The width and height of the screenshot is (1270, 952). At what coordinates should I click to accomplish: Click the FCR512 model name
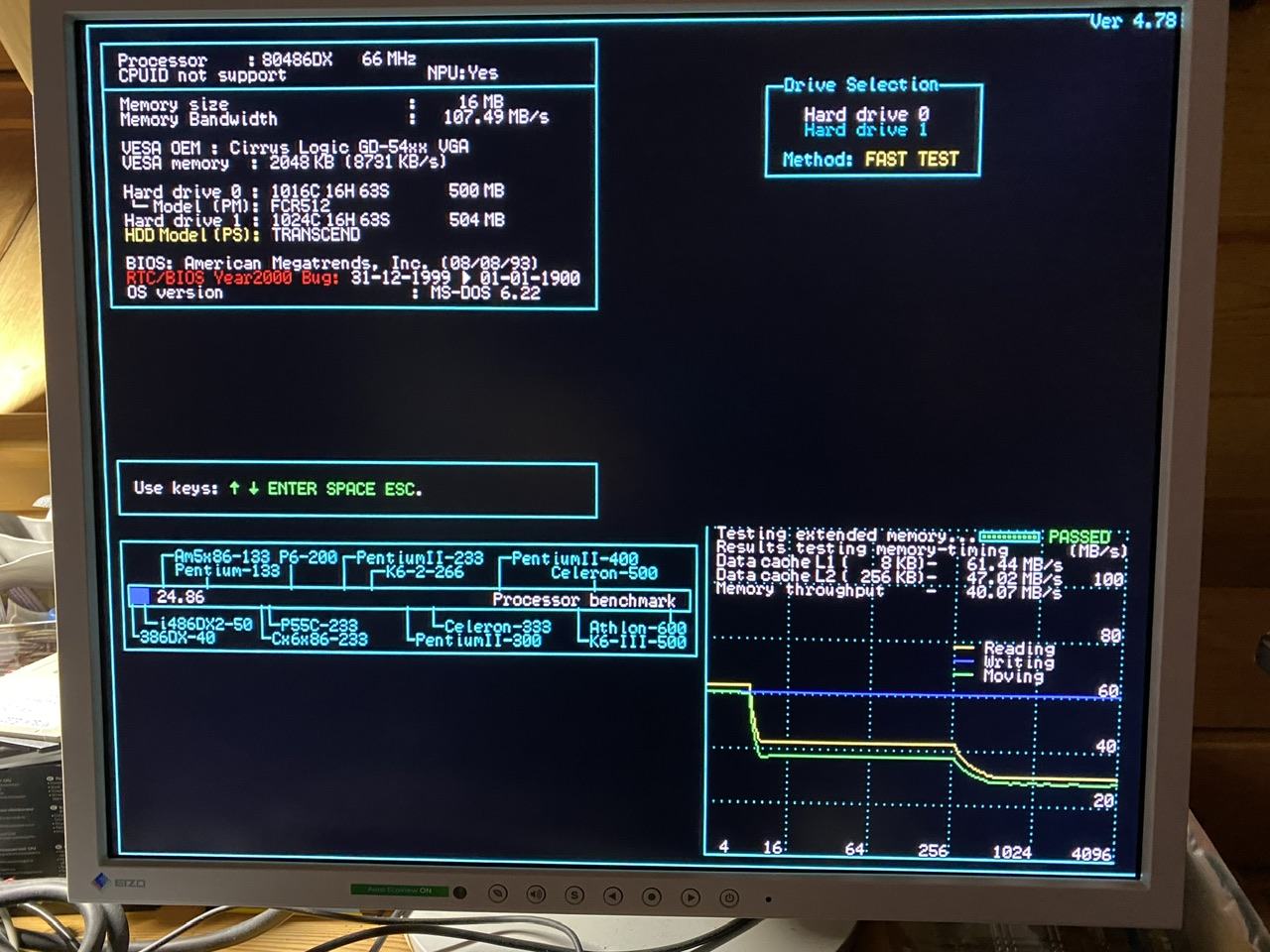(300, 205)
